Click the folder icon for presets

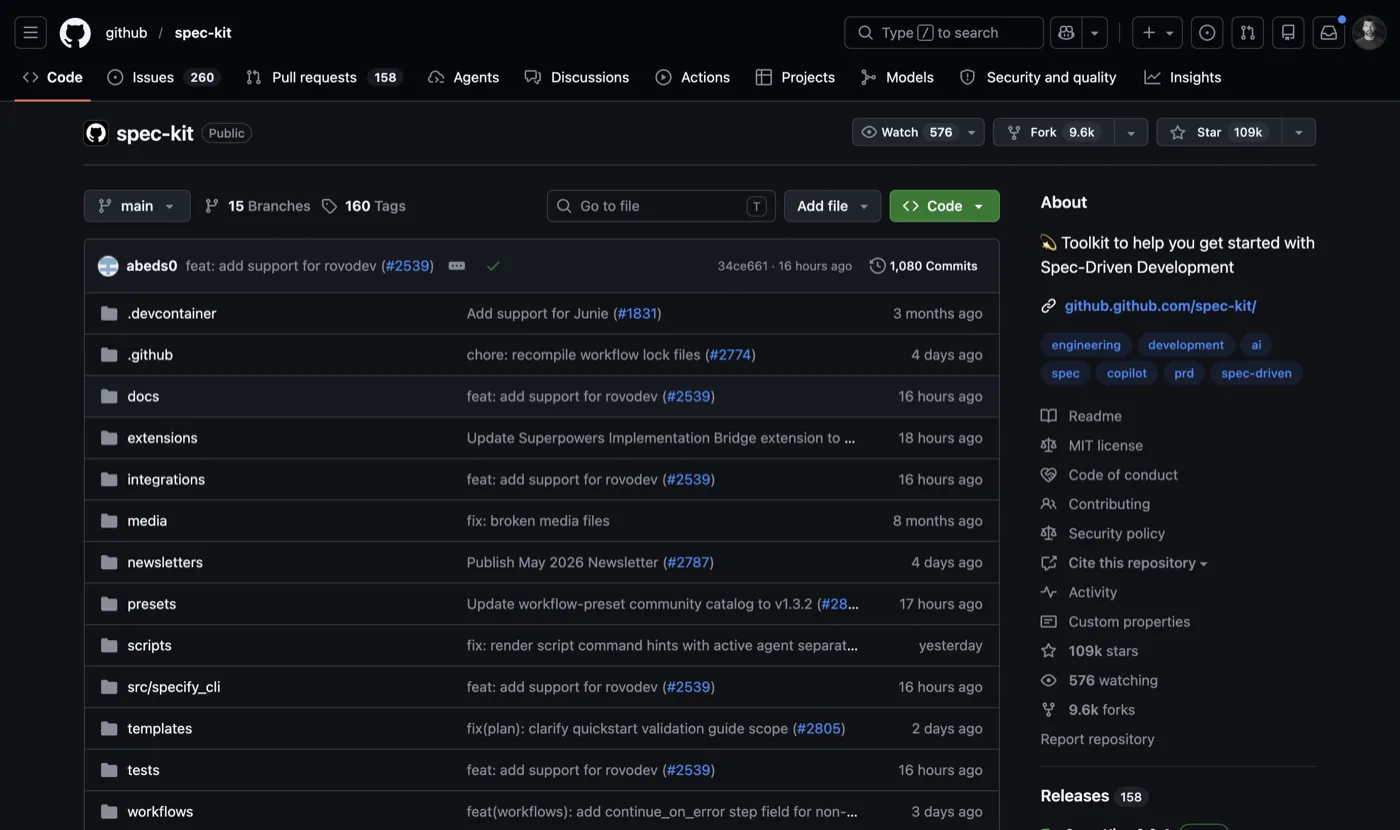(x=109, y=604)
